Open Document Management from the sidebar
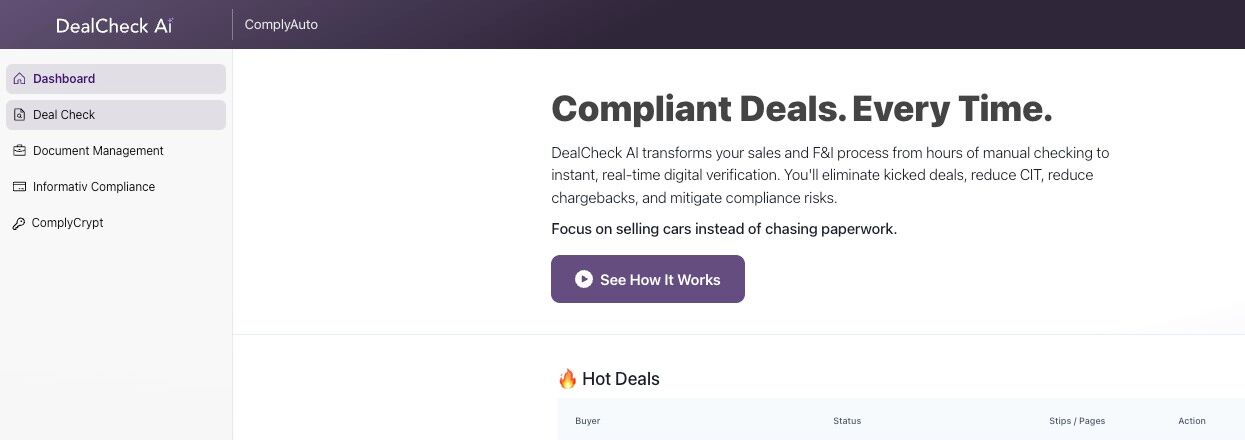Viewport: 1245px width, 440px height. [98, 151]
